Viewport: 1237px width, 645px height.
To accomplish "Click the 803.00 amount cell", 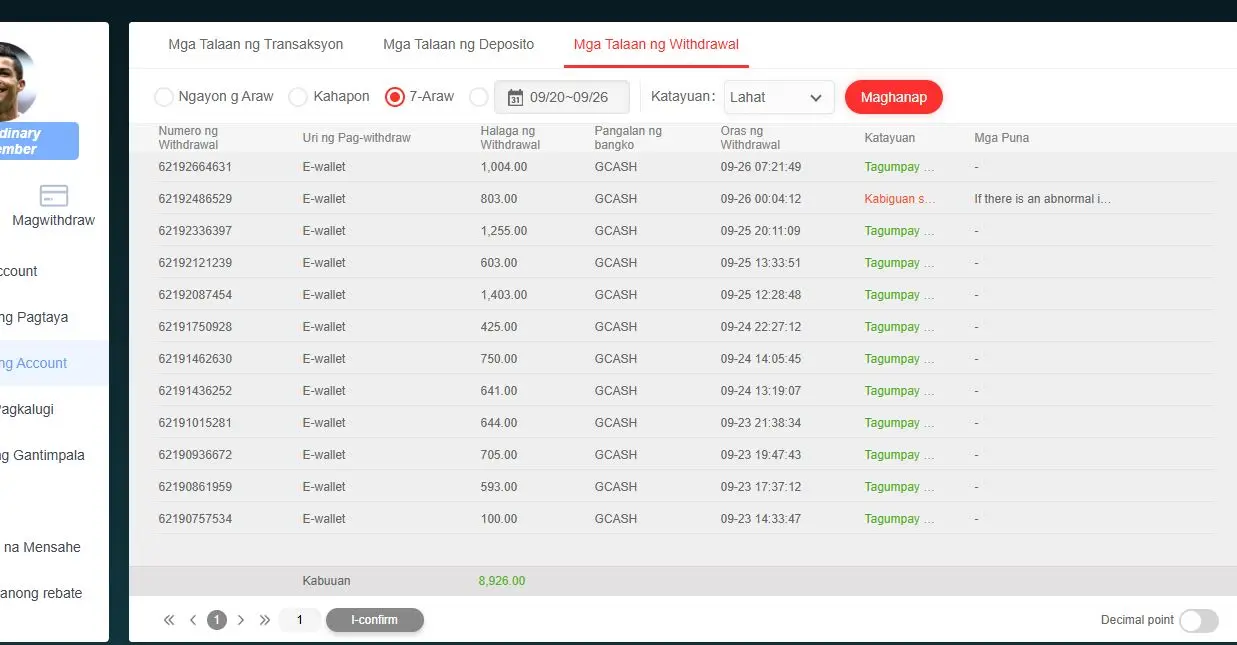I will click(499, 199).
